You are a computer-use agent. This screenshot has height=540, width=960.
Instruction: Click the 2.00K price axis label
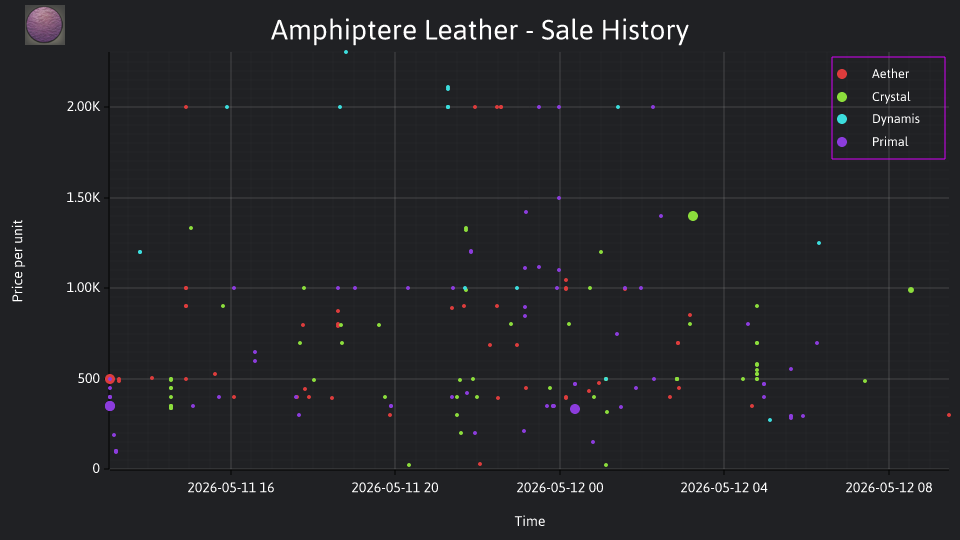(83, 107)
